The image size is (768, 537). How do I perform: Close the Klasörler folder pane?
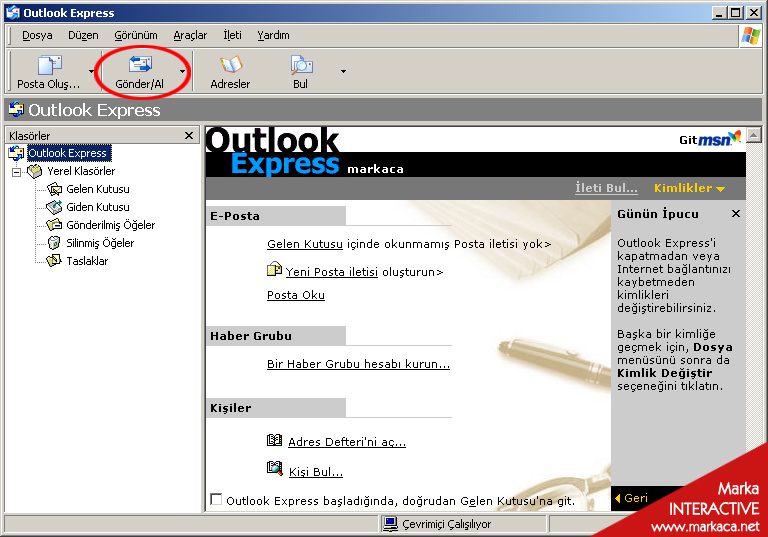coord(189,136)
